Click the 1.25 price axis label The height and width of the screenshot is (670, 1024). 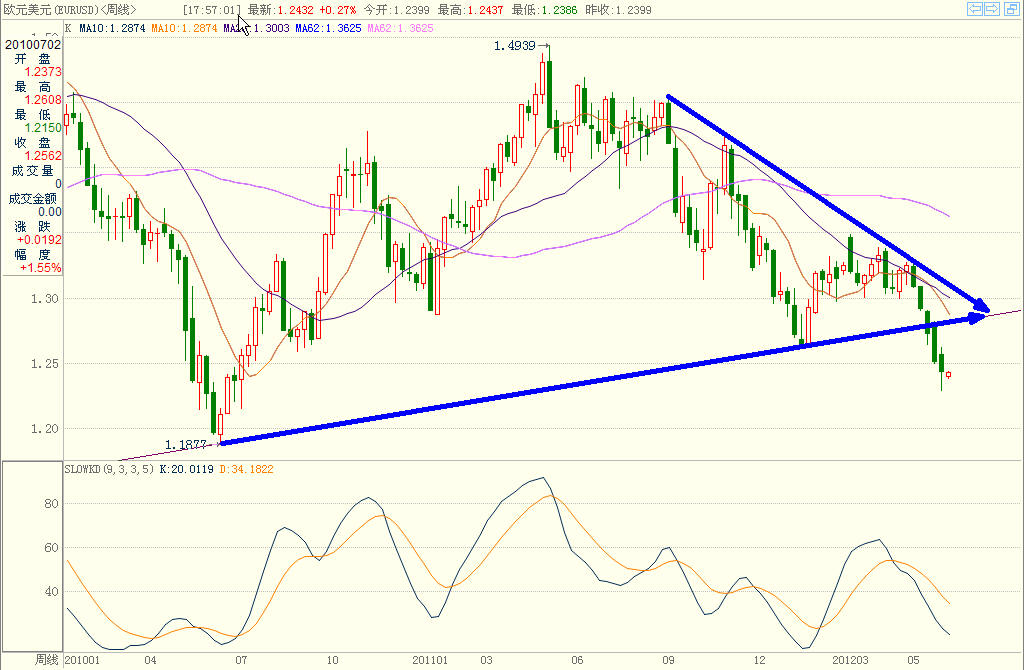tap(44, 364)
